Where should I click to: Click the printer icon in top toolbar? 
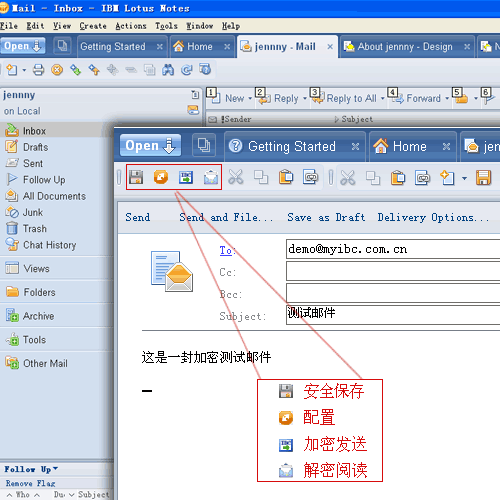point(38,70)
